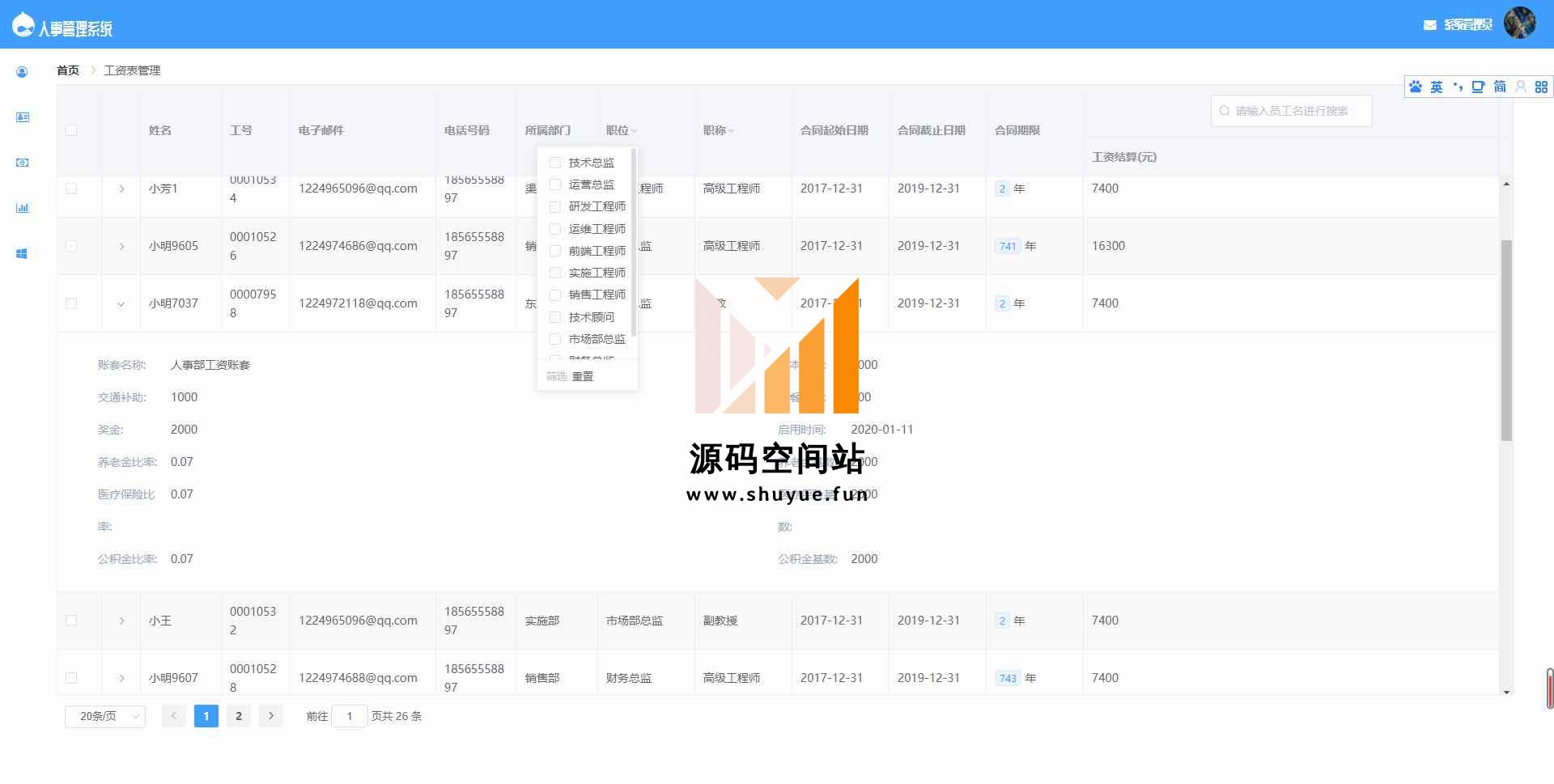This screenshot has height=784, width=1554.
Task: Click the table scrollbar down arrow
Action: (x=1506, y=692)
